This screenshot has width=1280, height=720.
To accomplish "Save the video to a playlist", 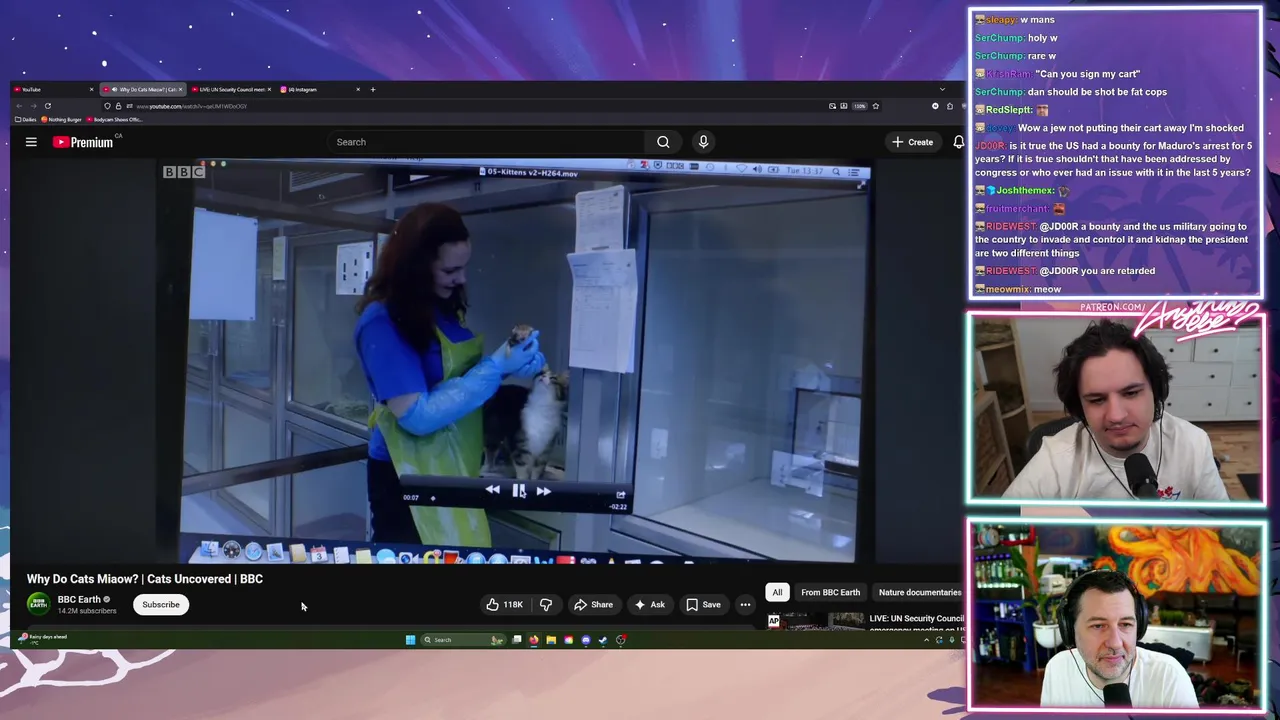I will point(703,604).
